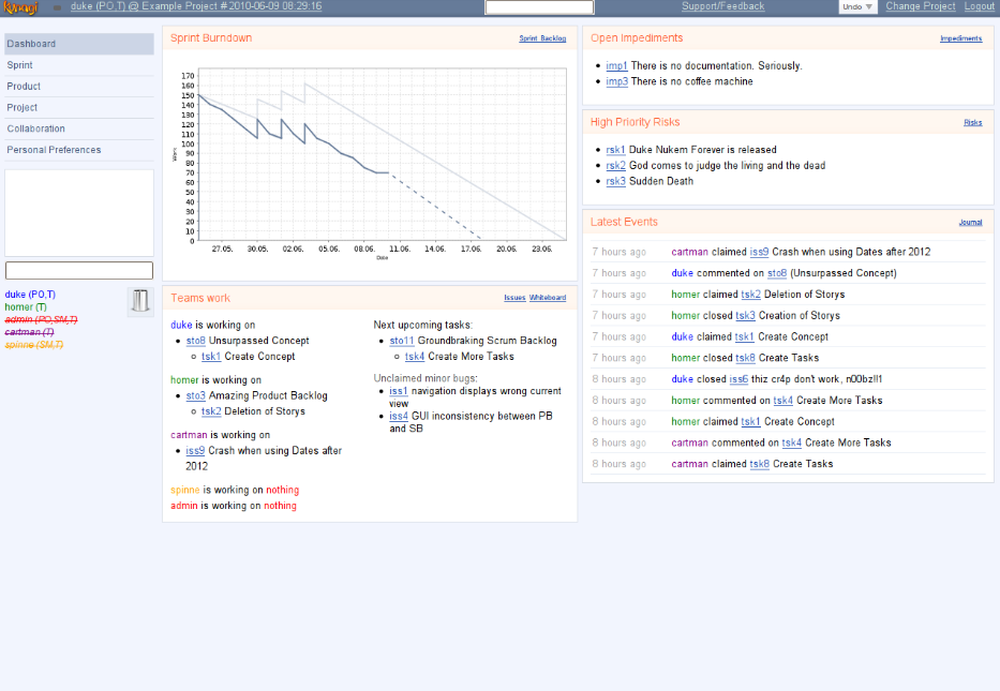
Task: Click Change Project in the top bar
Action: 919,6
